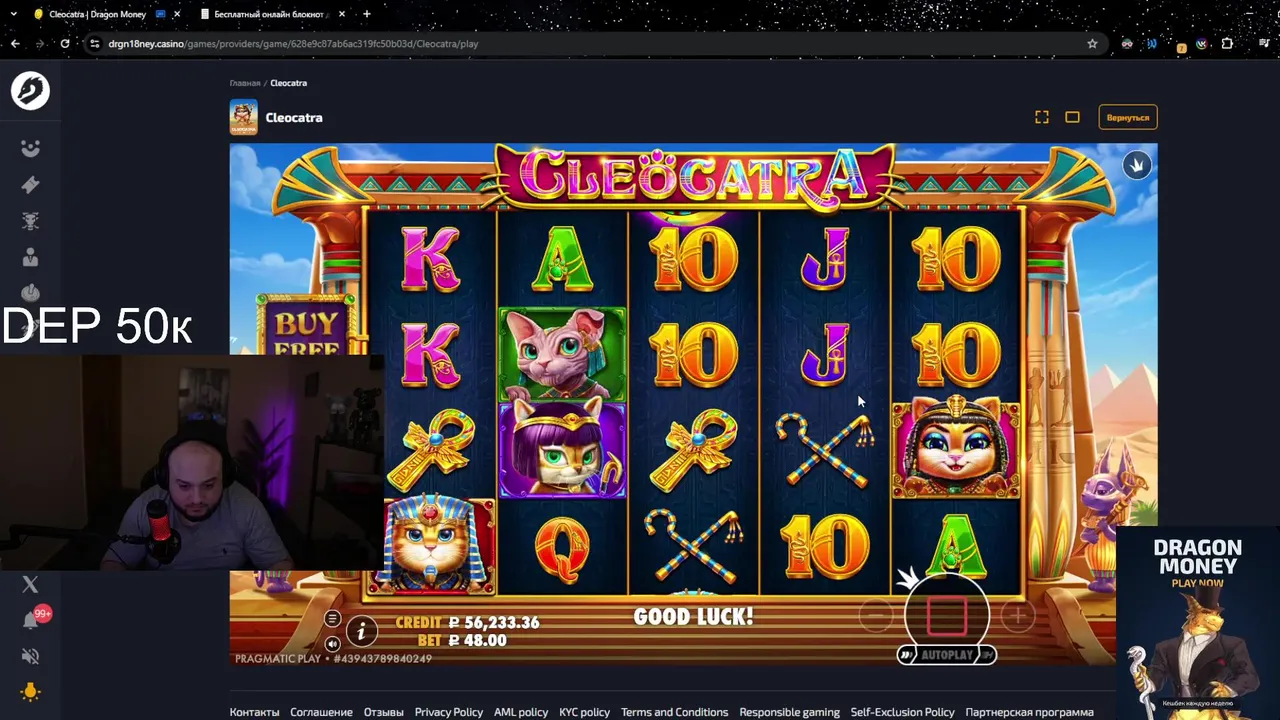Expand the browser tab search chevron

pyautogui.click(x=13, y=14)
